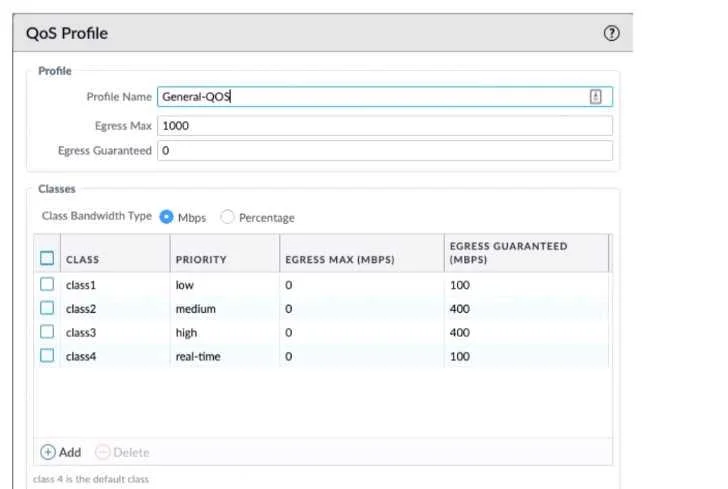Click the credential icon inside Profile Name field
This screenshot has height=489, width=728.
pos(595,97)
